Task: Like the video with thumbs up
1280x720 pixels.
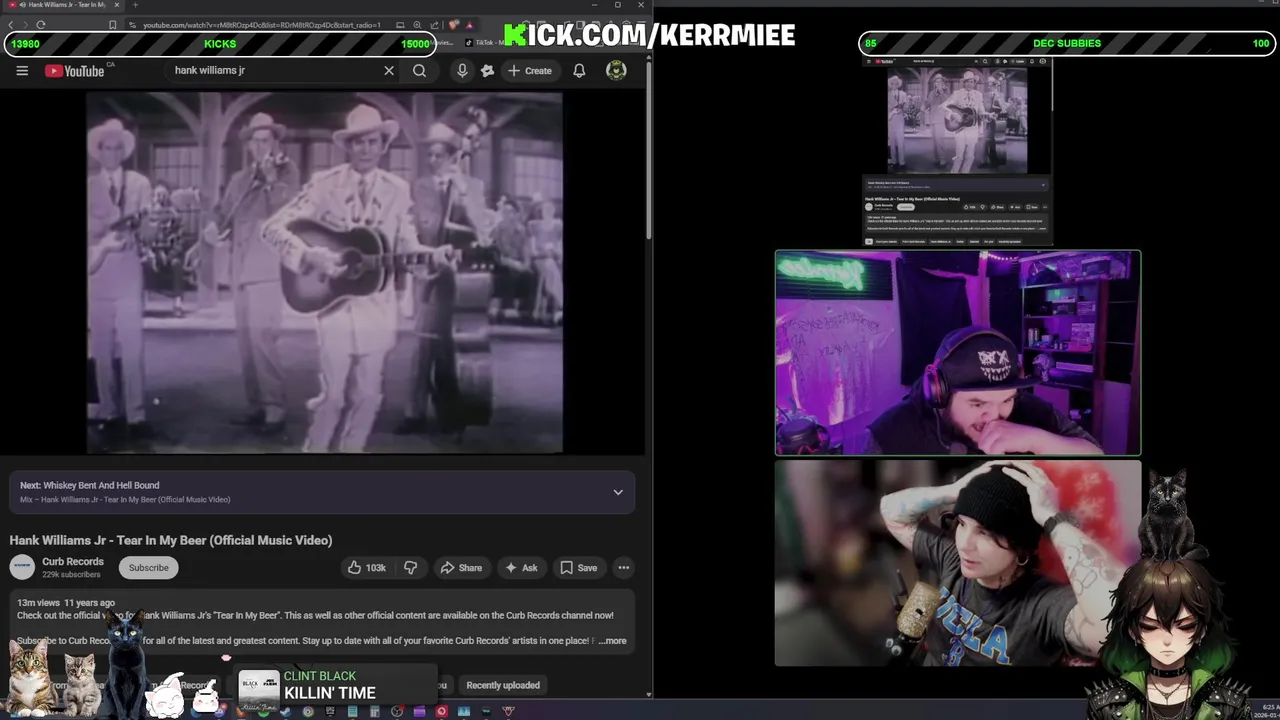Action: coord(366,568)
